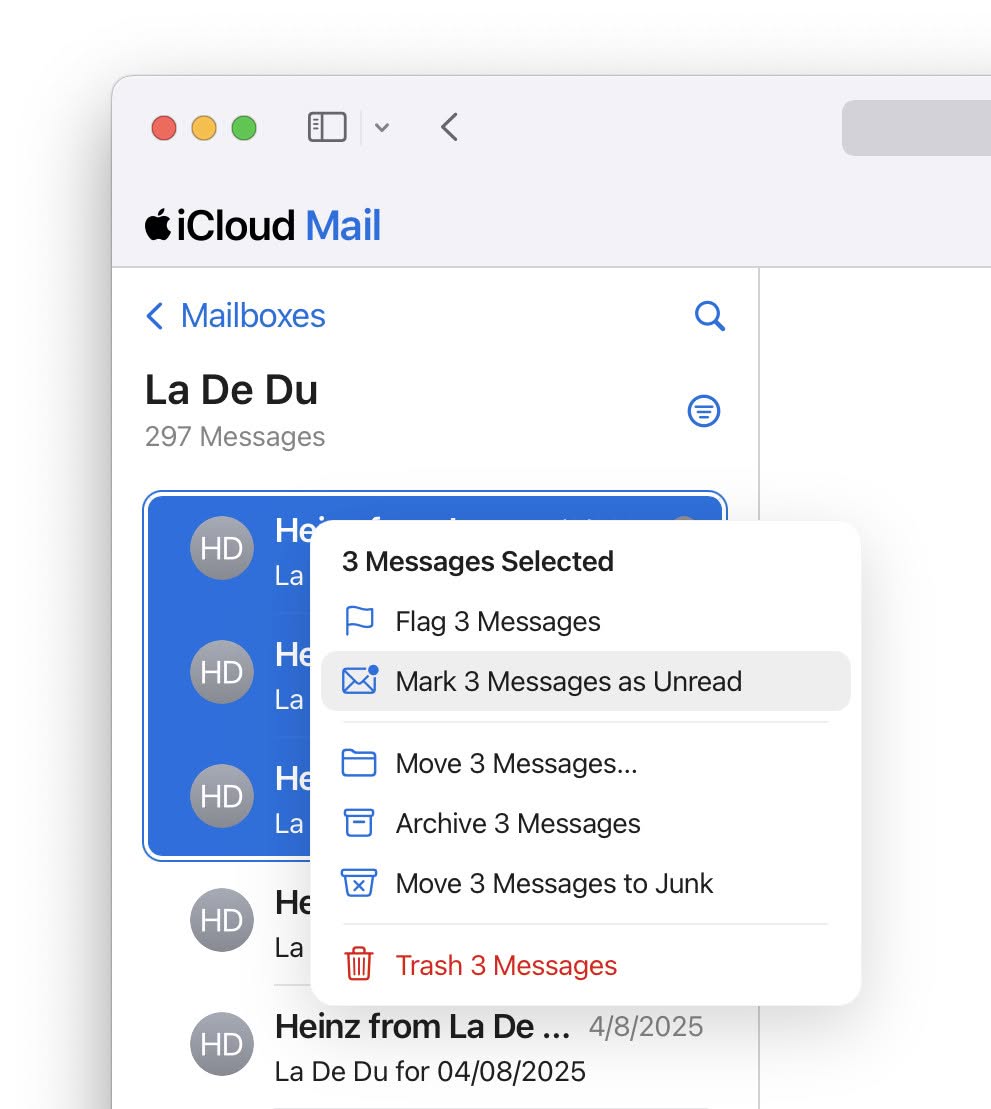Select Trash 3 Messages
991x1109 pixels.
pos(586,965)
